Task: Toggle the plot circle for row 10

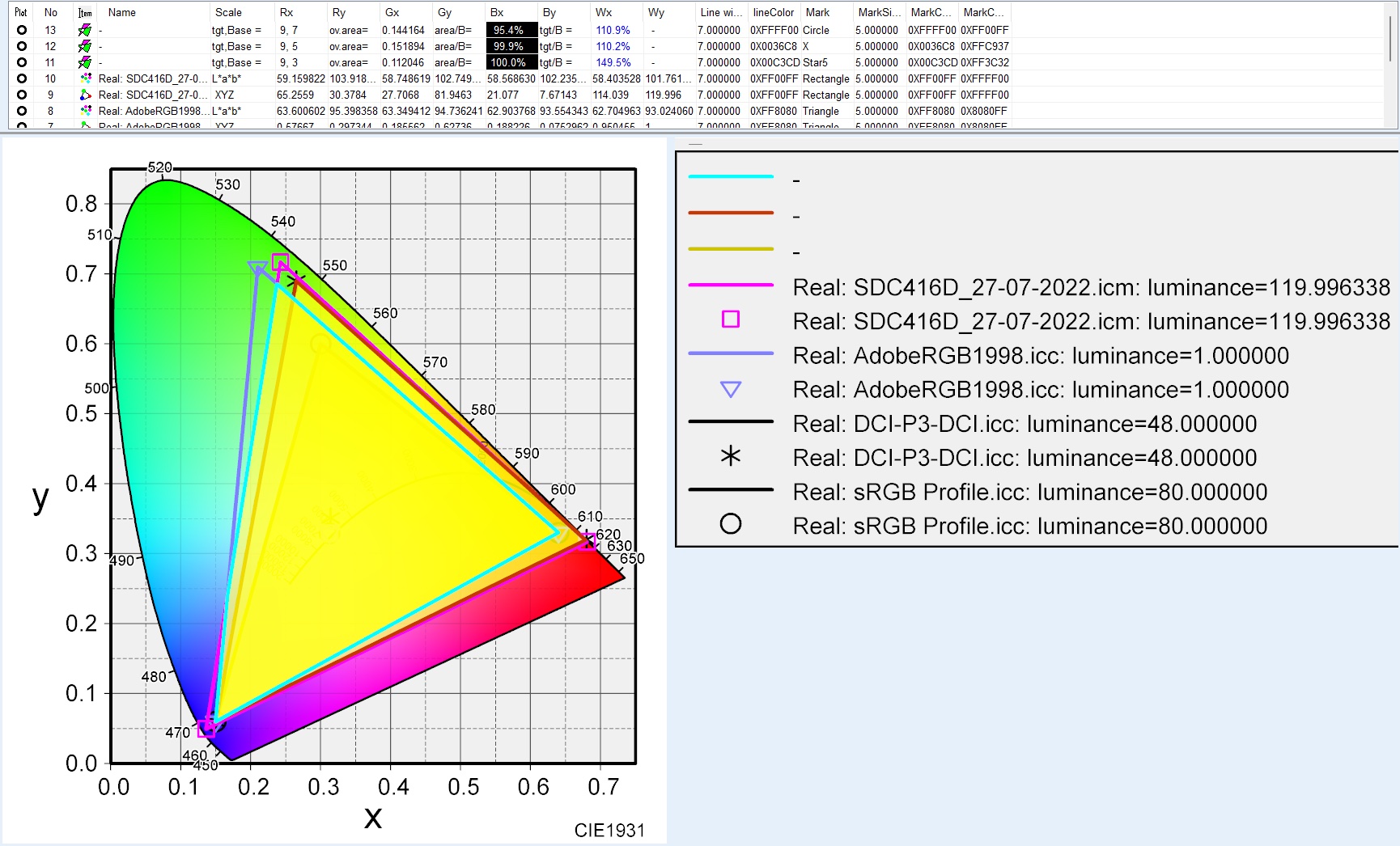Action: tap(22, 78)
